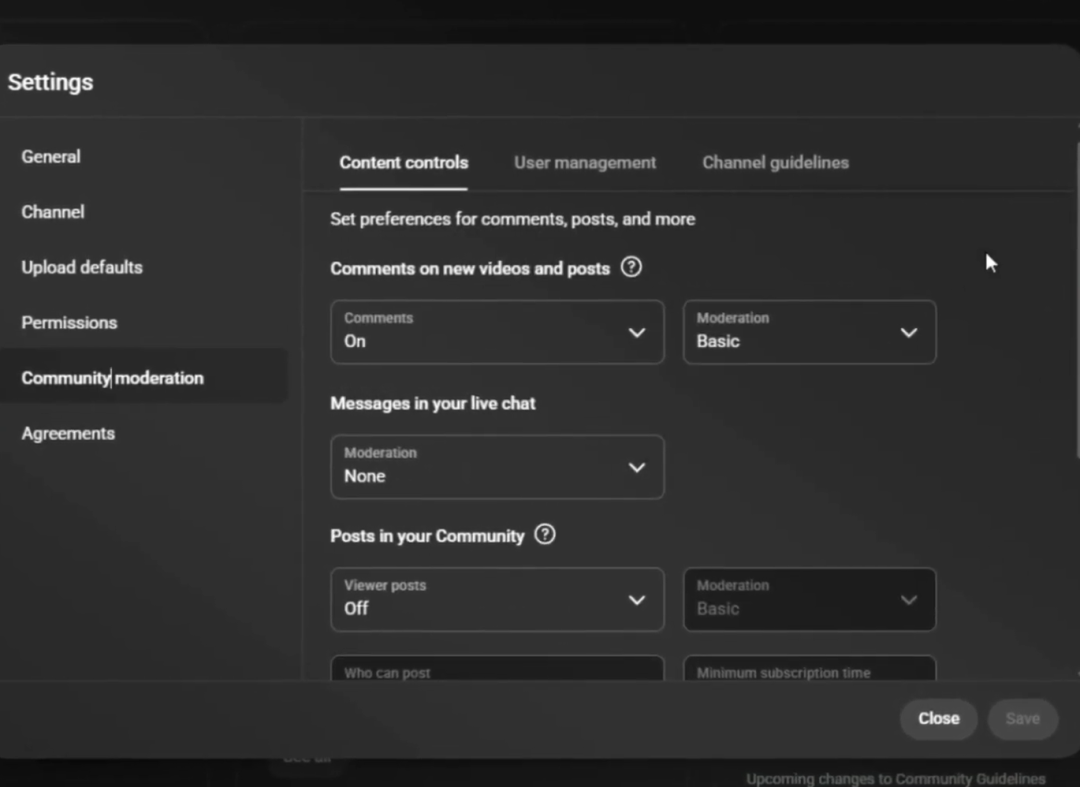This screenshot has height=787, width=1080.
Task: Switch to User management tab
Action: (585, 162)
